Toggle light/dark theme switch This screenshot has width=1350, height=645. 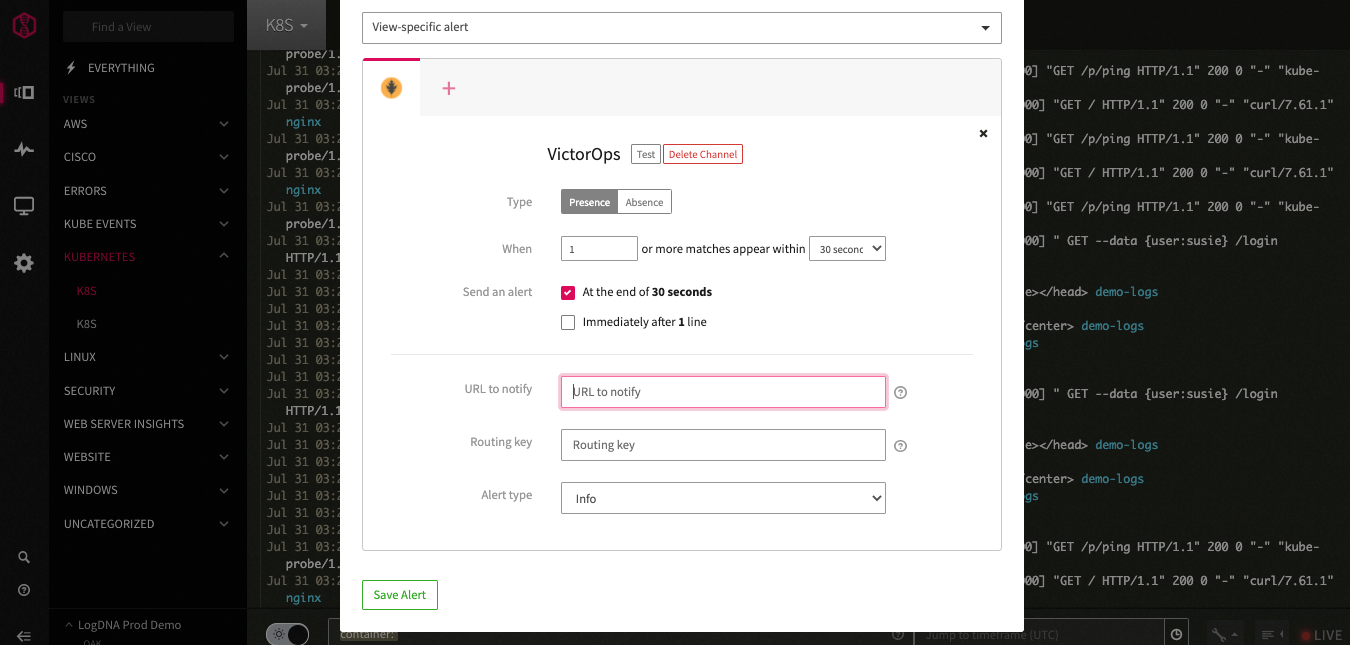288,634
